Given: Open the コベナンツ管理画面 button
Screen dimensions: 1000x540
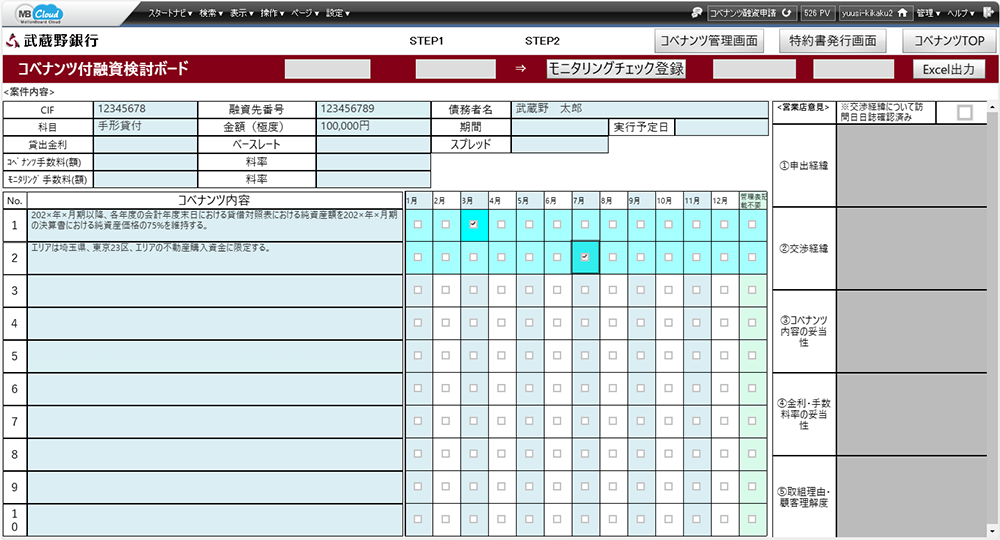Looking at the screenshot, I should click(709, 41).
